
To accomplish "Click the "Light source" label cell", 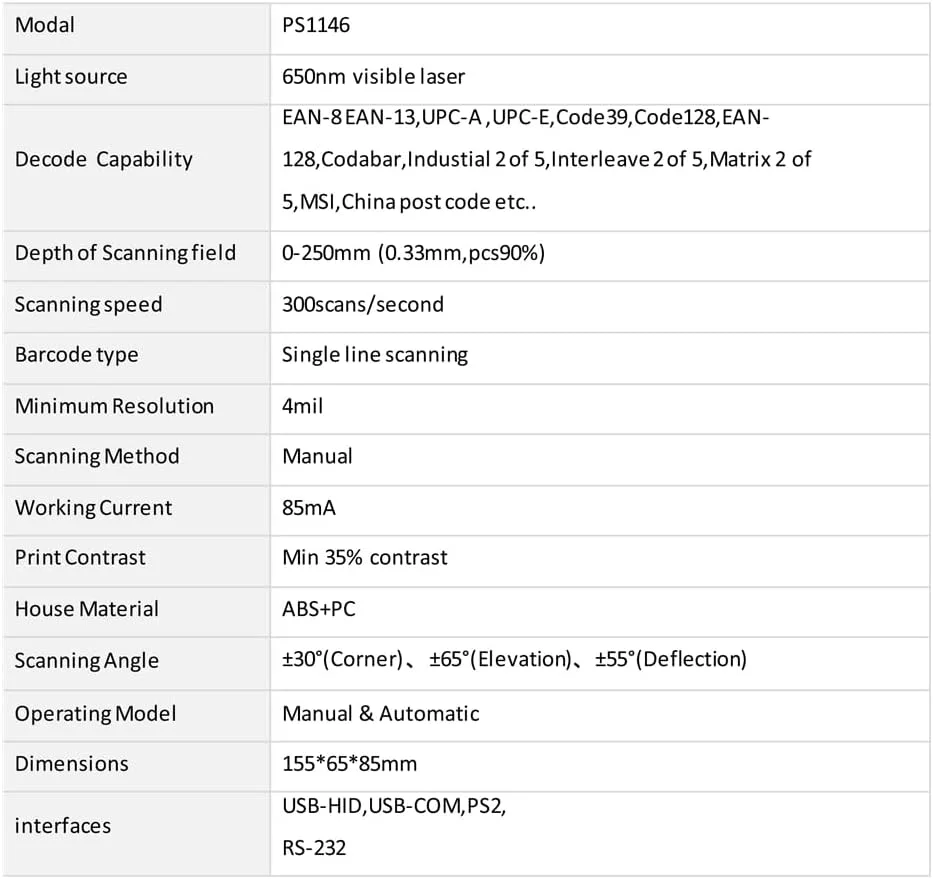I will pyautogui.click(x=71, y=77).
